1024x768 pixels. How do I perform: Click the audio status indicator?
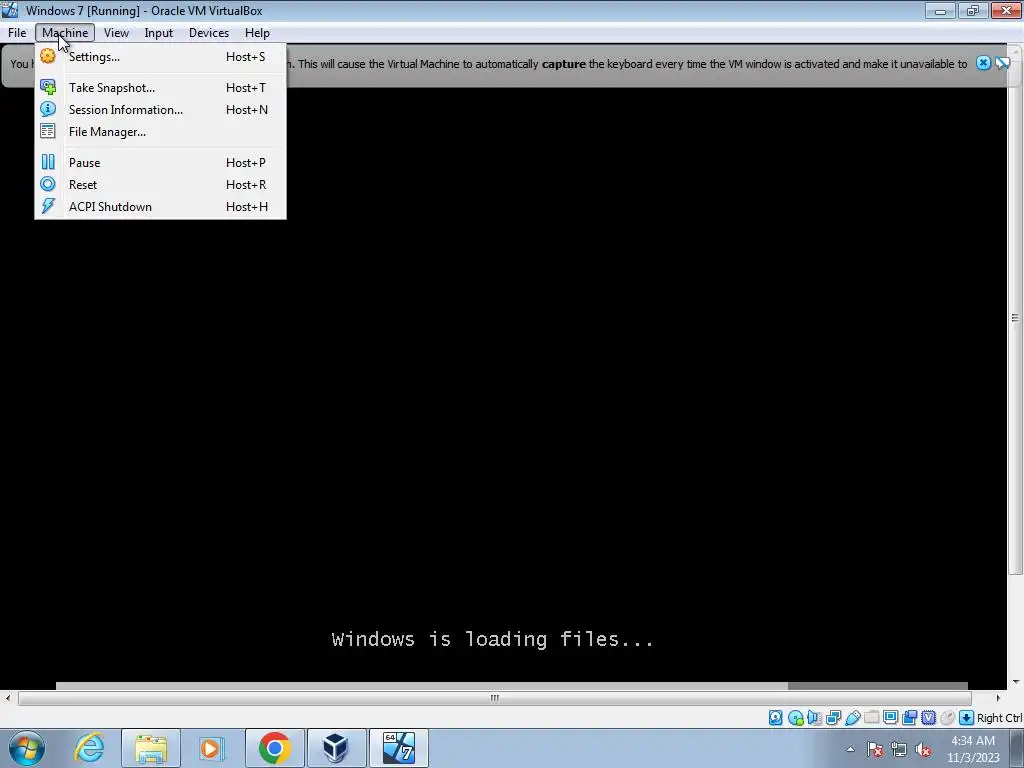[x=814, y=718]
